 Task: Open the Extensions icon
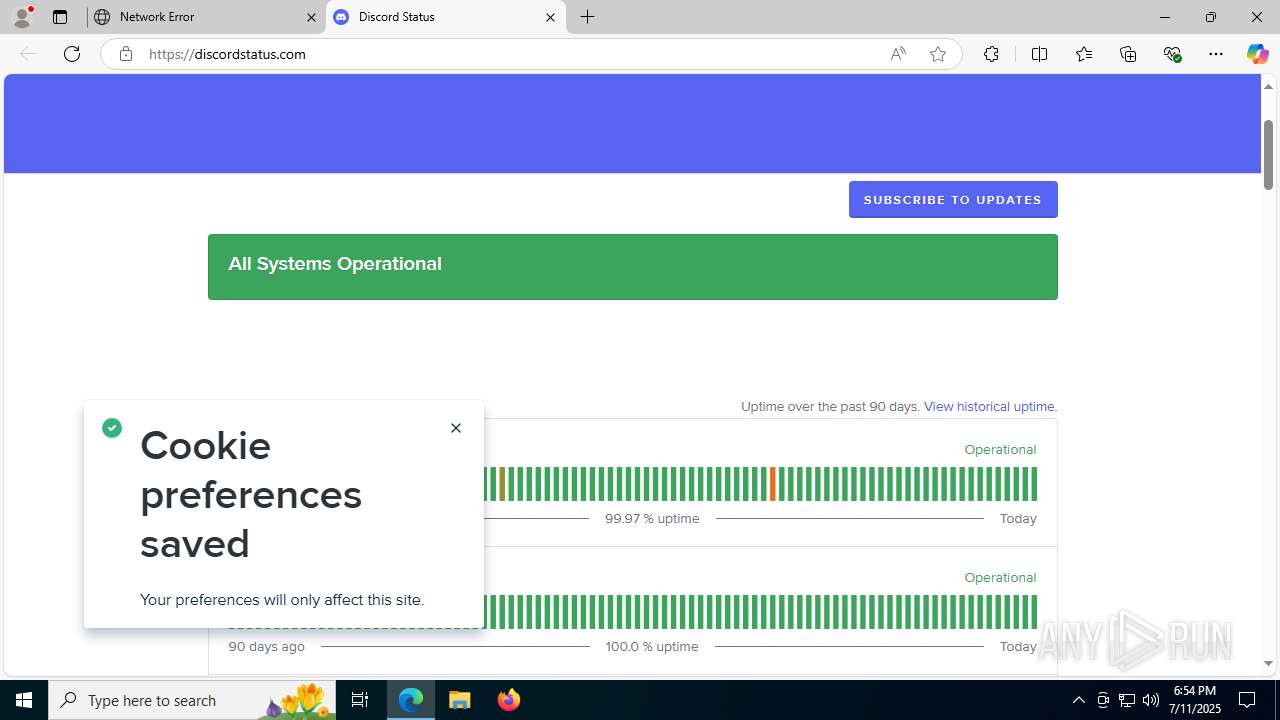tap(991, 54)
